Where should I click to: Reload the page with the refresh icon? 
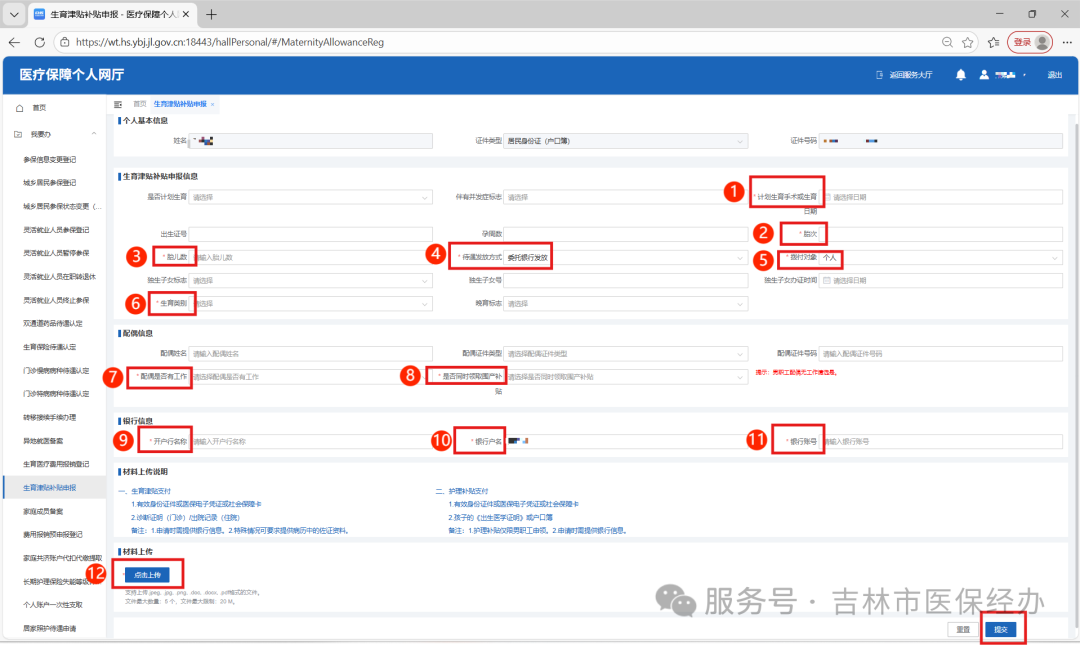[40, 42]
